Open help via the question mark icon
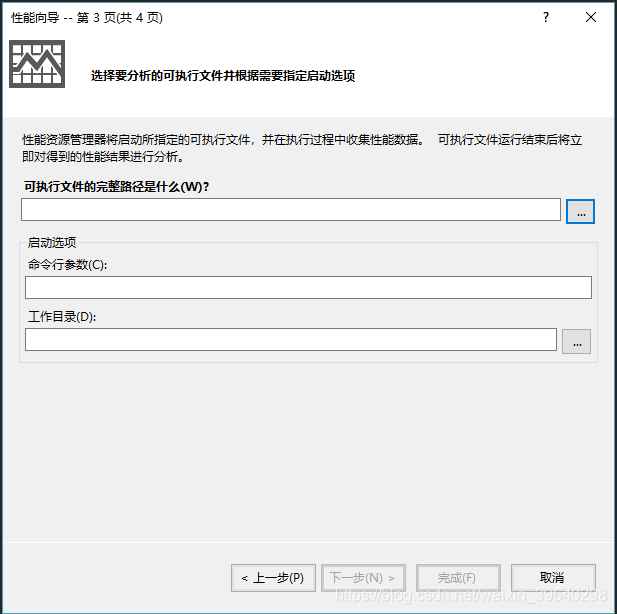This screenshot has width=617, height=614. (546, 17)
